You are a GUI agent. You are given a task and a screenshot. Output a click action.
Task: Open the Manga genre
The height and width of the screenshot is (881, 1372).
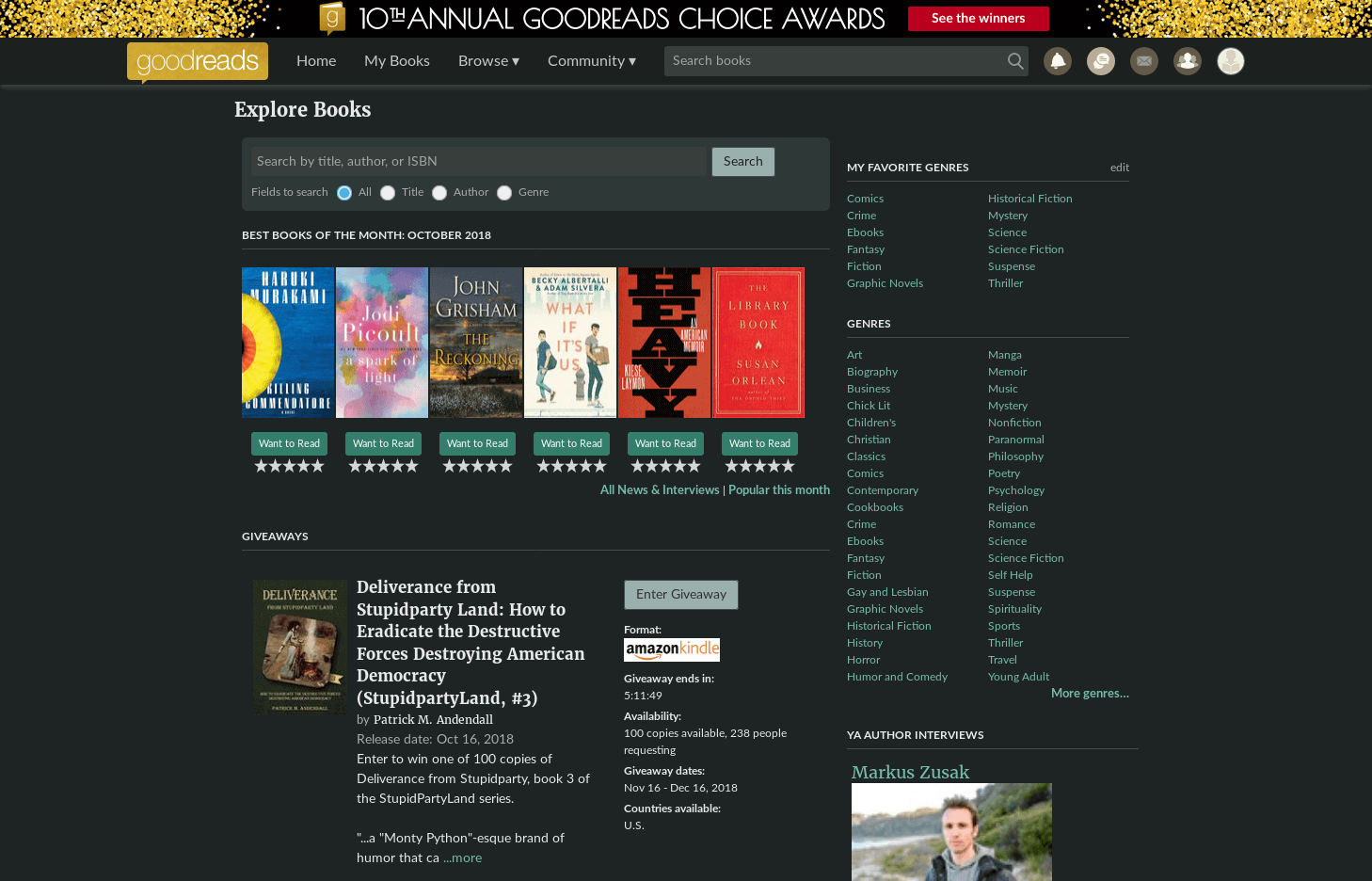point(1005,355)
